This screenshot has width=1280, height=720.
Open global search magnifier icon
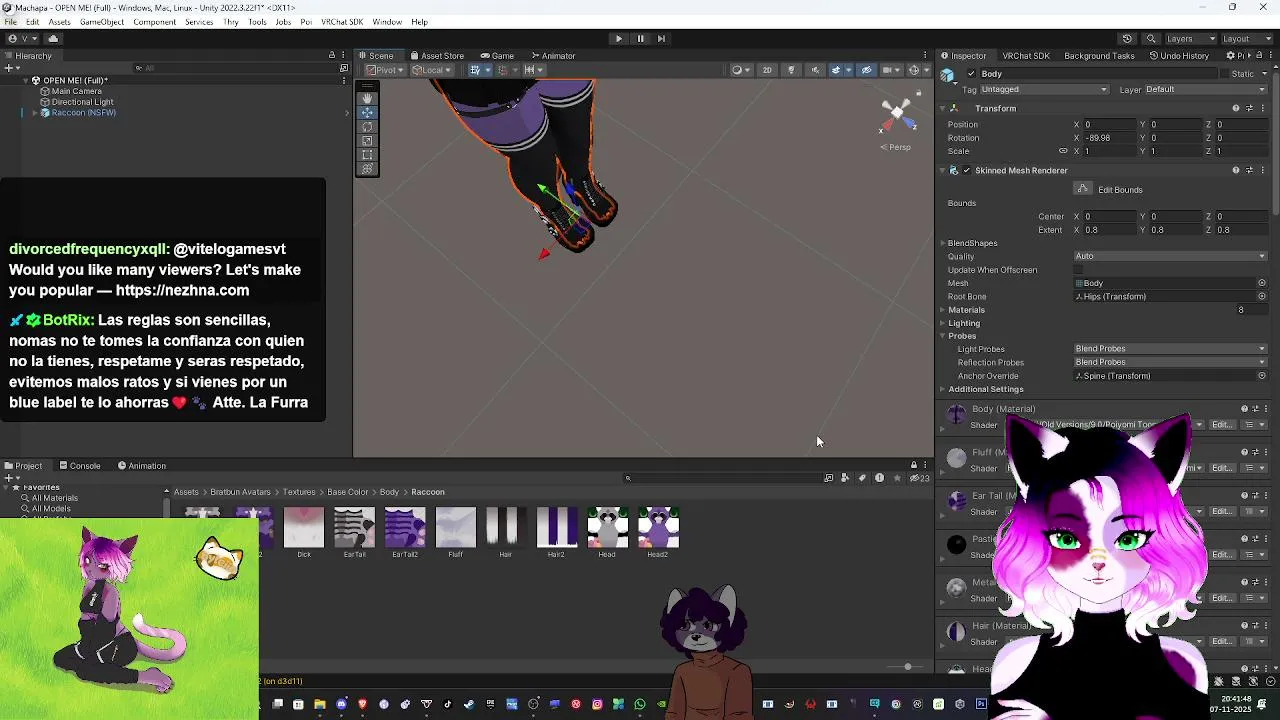[1151, 38]
